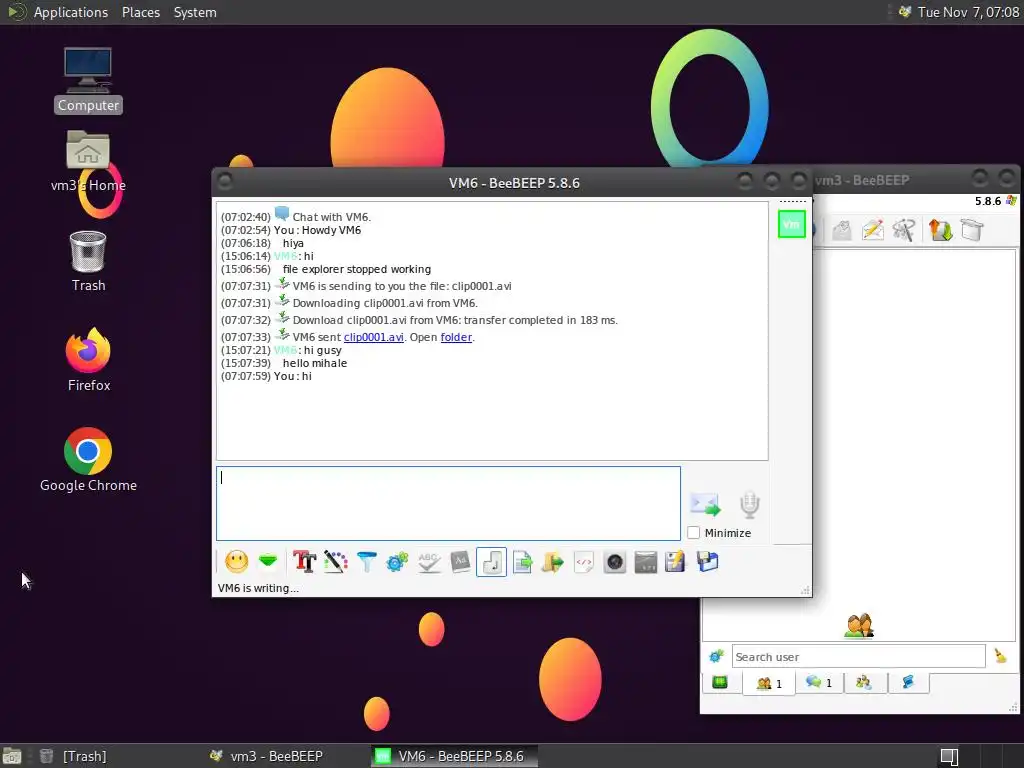Select the green grid tab in vm3 window
Viewport: 1024px width, 768px height.
pos(720,682)
